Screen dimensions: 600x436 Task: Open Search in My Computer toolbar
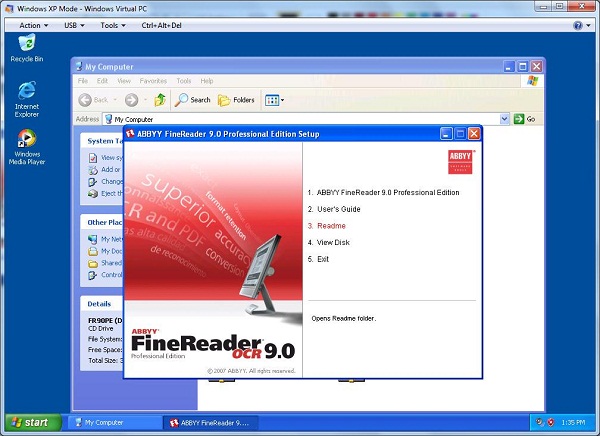click(192, 100)
